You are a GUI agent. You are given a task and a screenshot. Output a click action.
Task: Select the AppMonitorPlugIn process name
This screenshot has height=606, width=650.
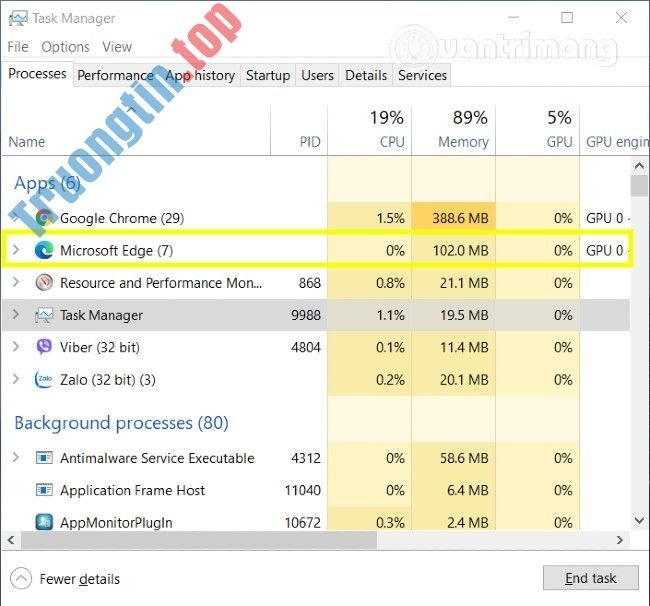pos(116,522)
